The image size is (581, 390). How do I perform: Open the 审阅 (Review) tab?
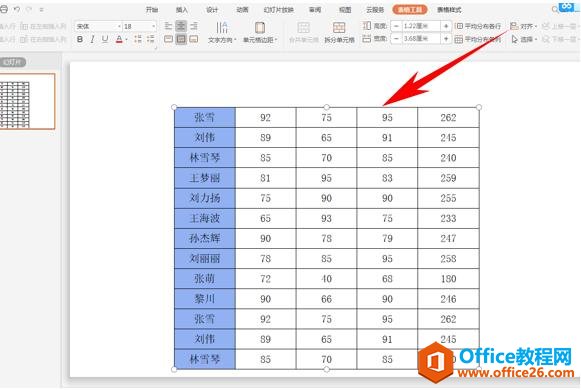click(315, 10)
